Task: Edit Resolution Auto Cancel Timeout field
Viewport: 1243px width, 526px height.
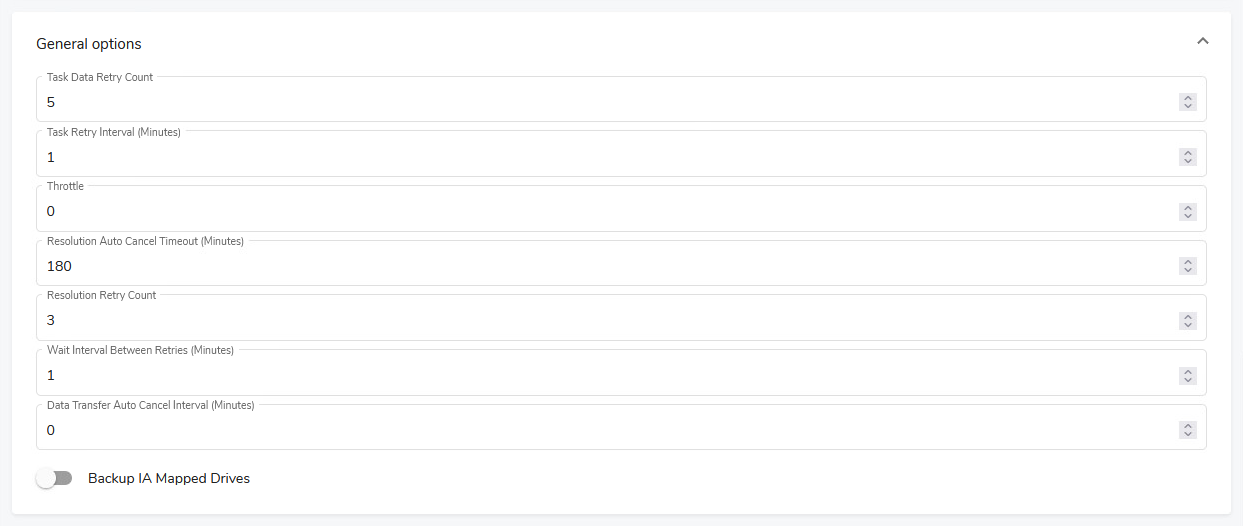Action: coord(600,266)
